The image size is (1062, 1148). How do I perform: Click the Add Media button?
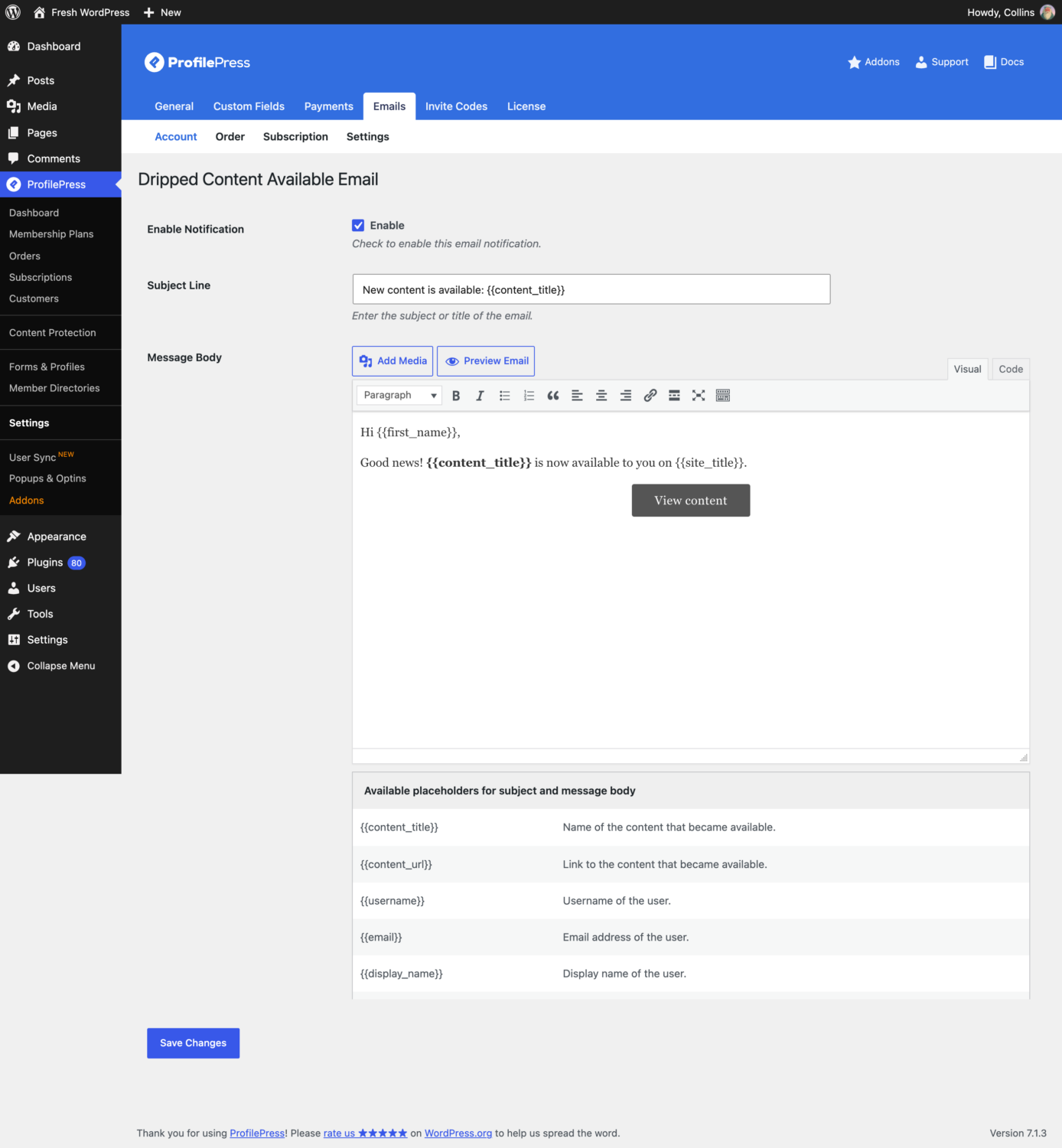[x=393, y=361]
